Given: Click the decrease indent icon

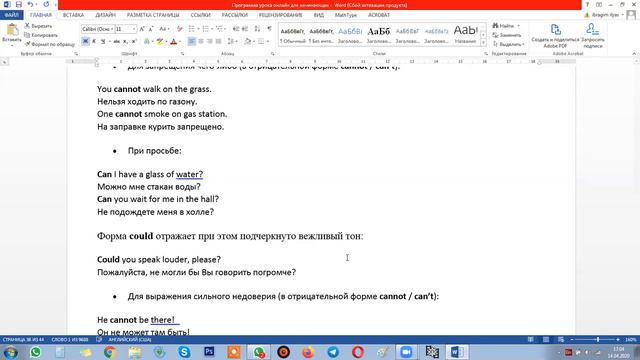Looking at the screenshot, I should pyautogui.click(x=236, y=29).
